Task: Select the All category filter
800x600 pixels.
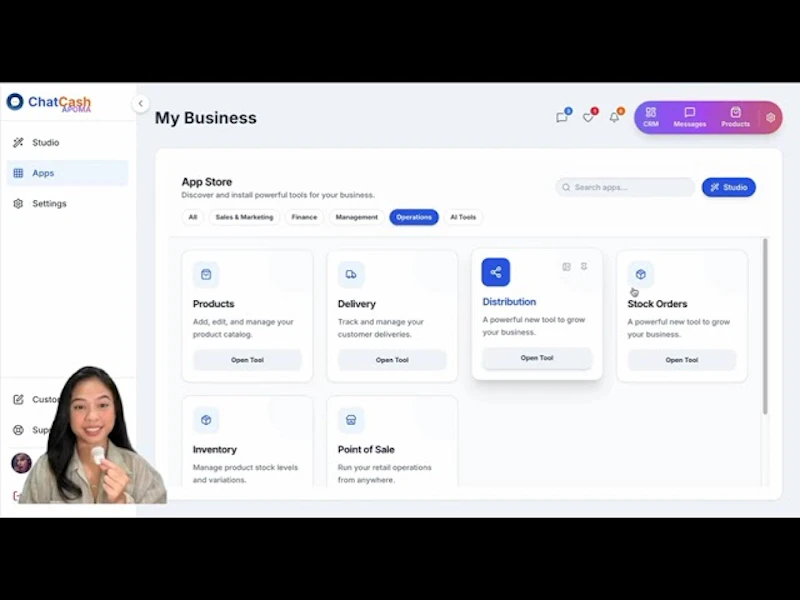Action: [x=193, y=217]
